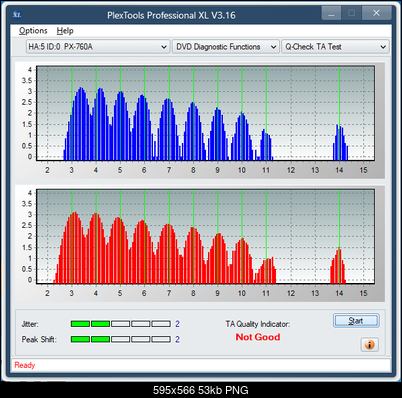
Task: Expand the DVD Diagnostic Functions dropdown
Action: 226,47
